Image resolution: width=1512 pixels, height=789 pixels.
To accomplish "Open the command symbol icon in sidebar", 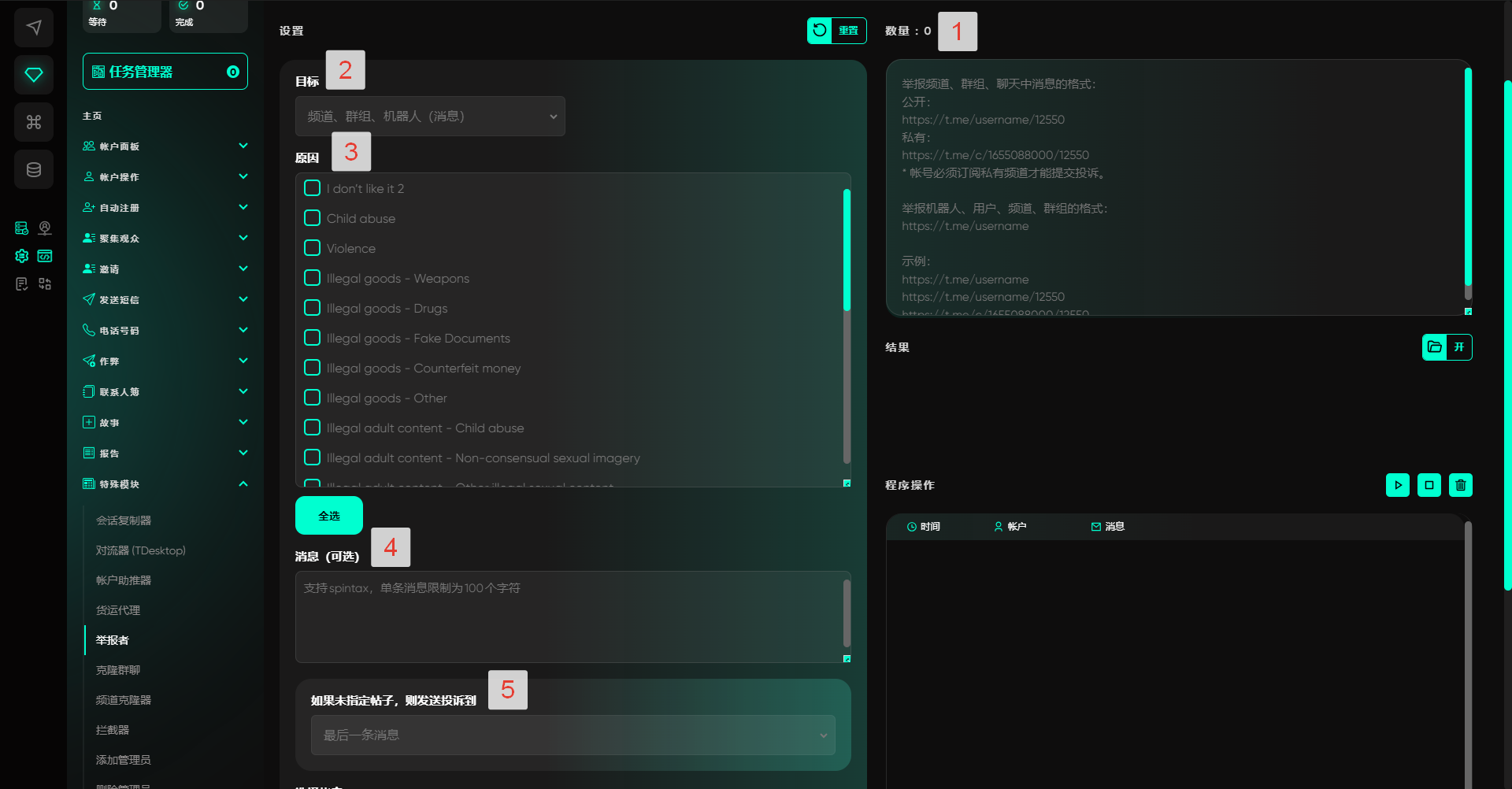I will [x=34, y=122].
